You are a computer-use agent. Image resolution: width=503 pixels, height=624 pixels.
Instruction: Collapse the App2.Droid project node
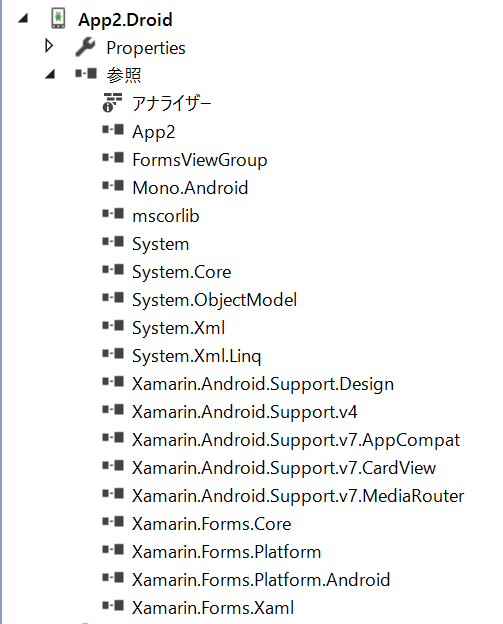coord(23,18)
